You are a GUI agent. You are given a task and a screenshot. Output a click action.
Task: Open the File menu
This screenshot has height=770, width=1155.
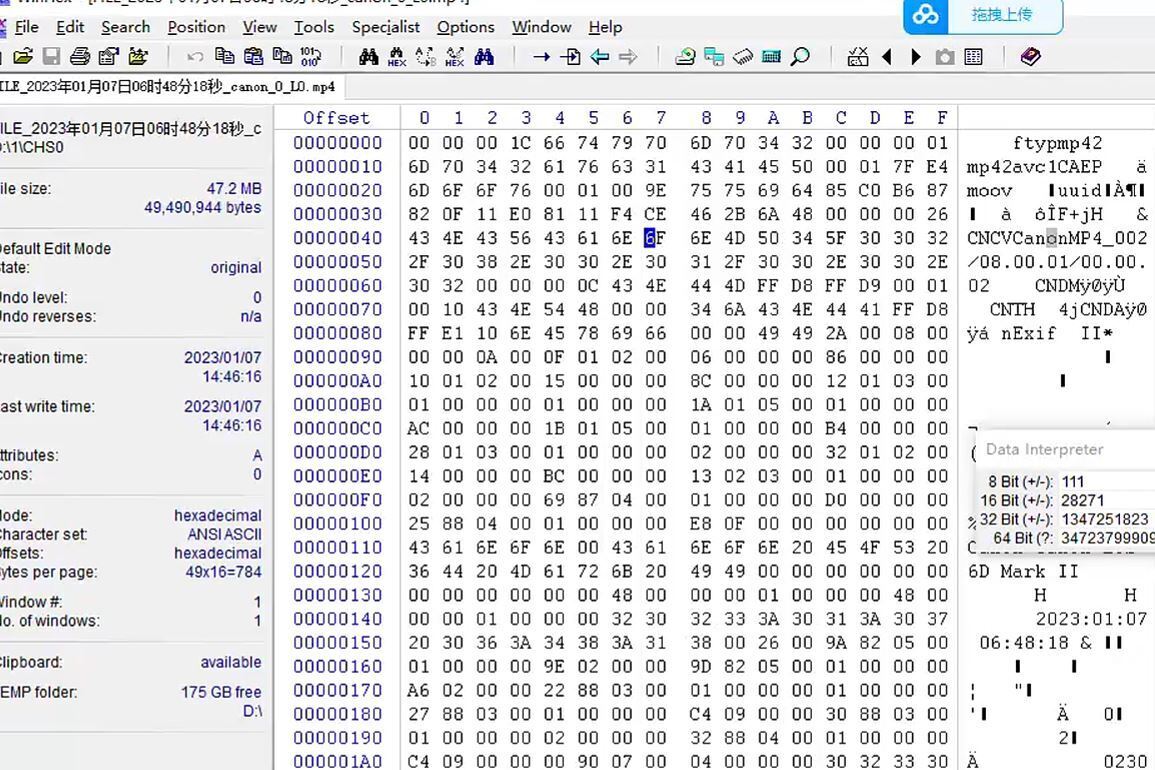27,27
